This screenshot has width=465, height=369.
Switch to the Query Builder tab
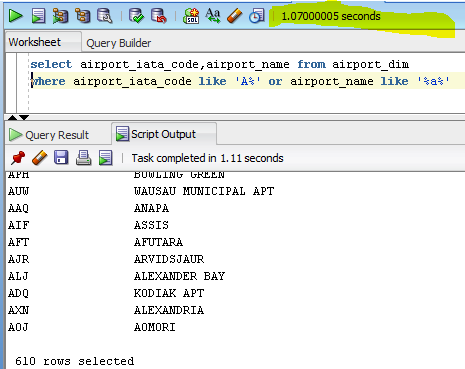pyautogui.click(x=118, y=43)
